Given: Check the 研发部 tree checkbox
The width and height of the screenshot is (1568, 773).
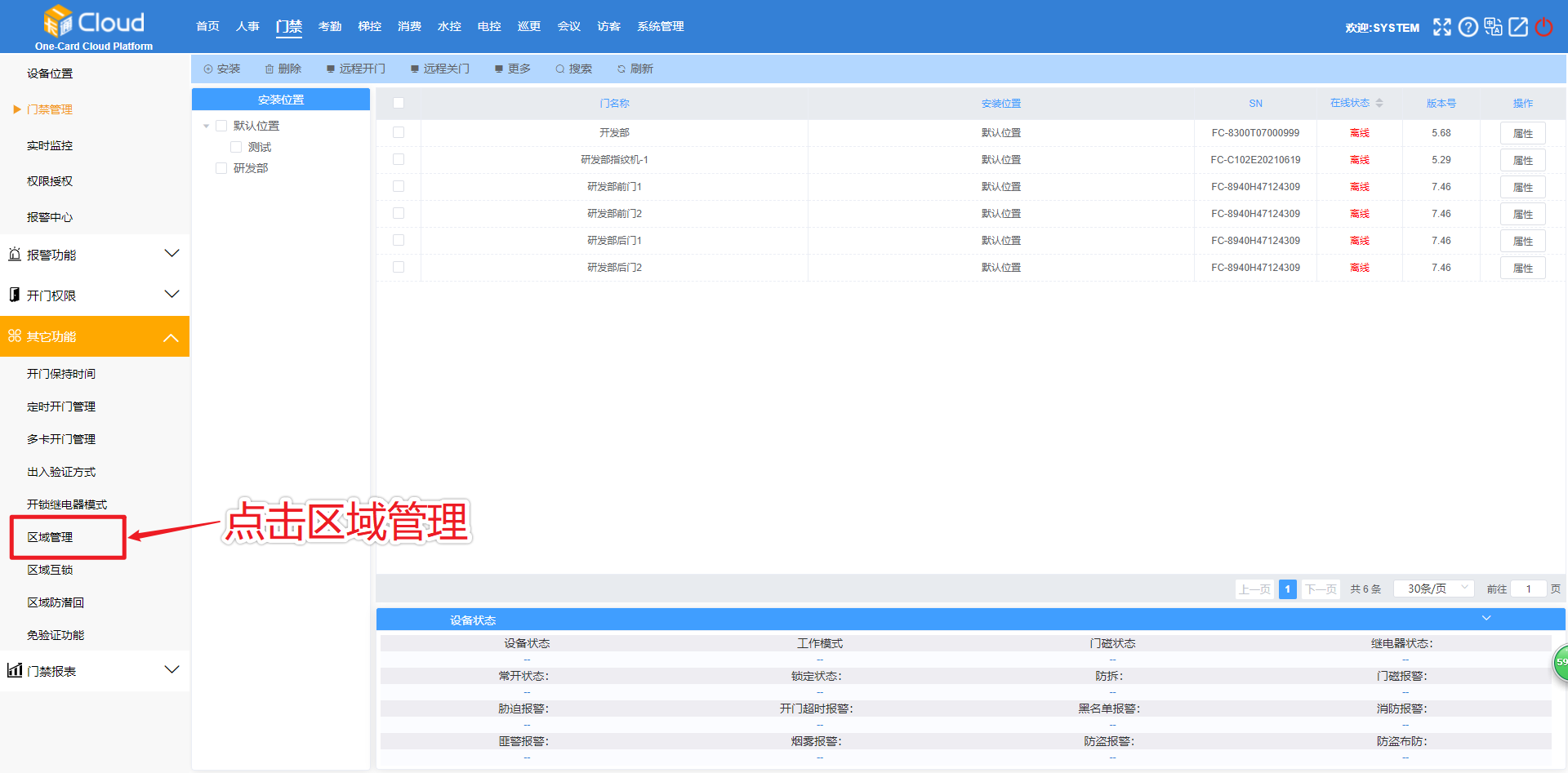Looking at the screenshot, I should click(221, 168).
